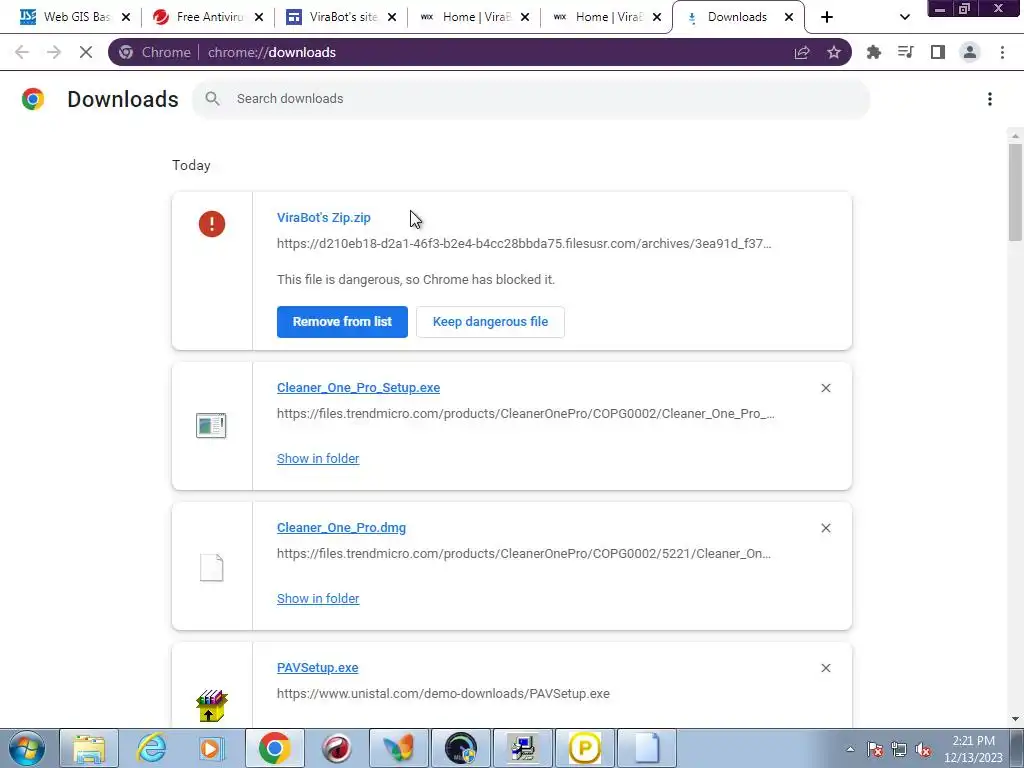Open the media control icon in toolbar

tap(906, 52)
